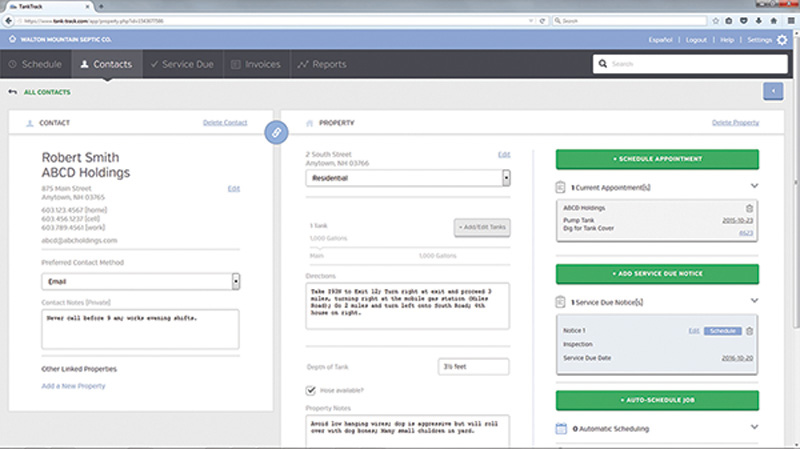Click the Service Due Notices clipboard icon
Image resolution: width=800 pixels, height=449 pixels.
[x=560, y=302]
